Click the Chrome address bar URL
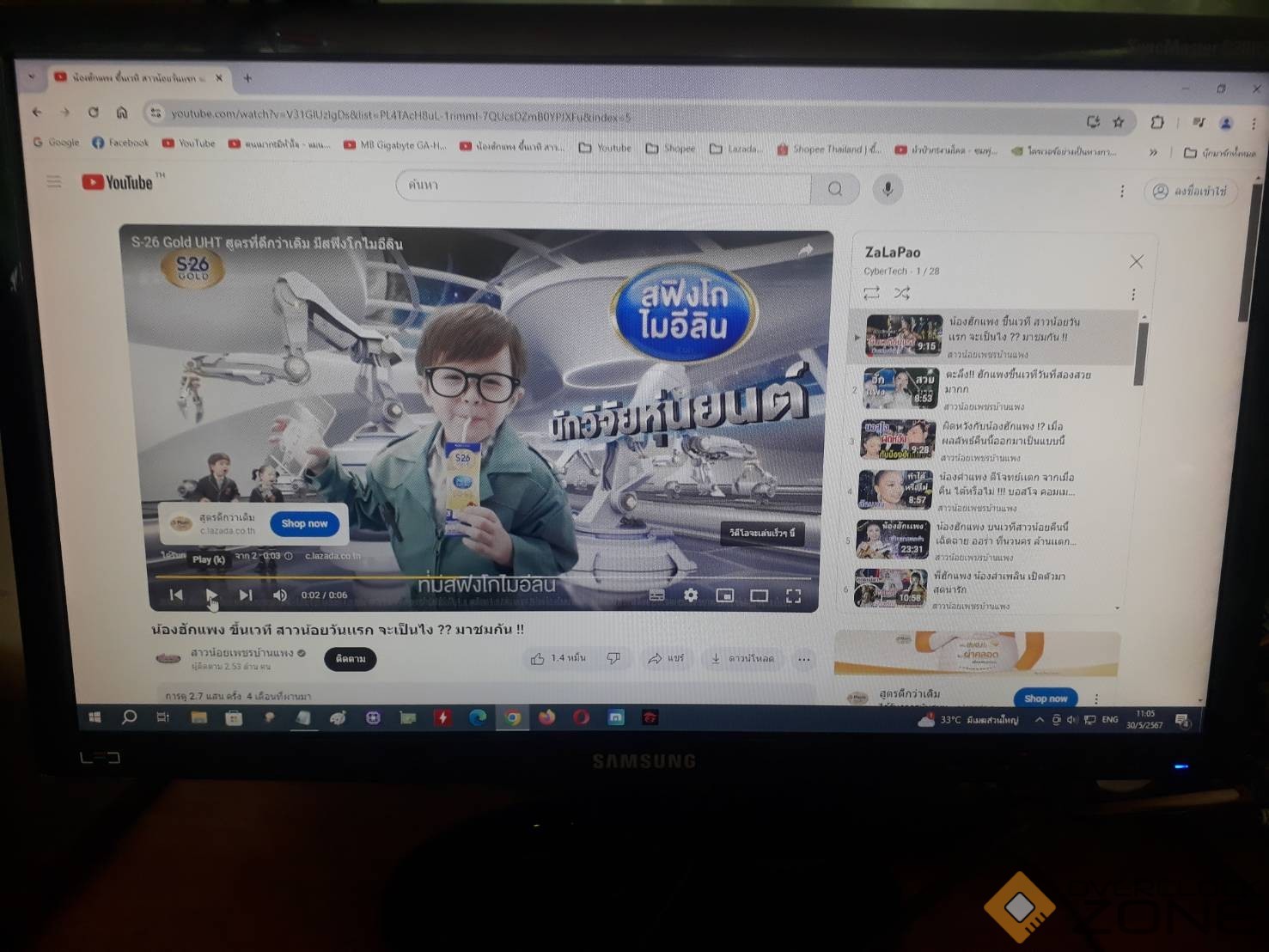Screen dimensions: 1269x952 [400, 115]
